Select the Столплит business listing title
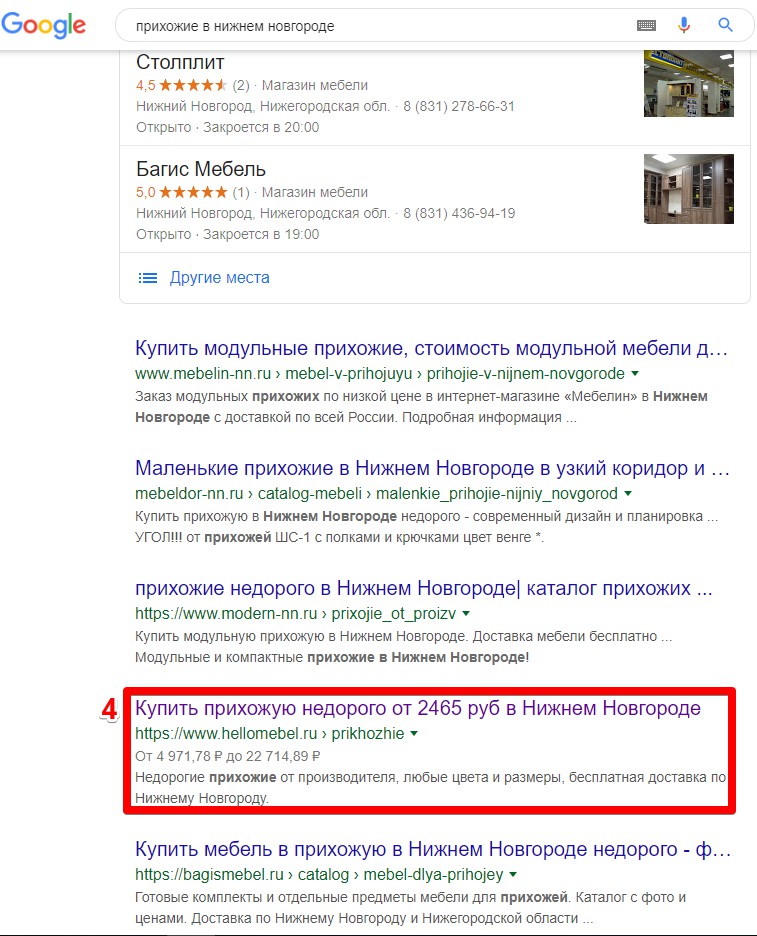The image size is (757, 936). [180, 62]
